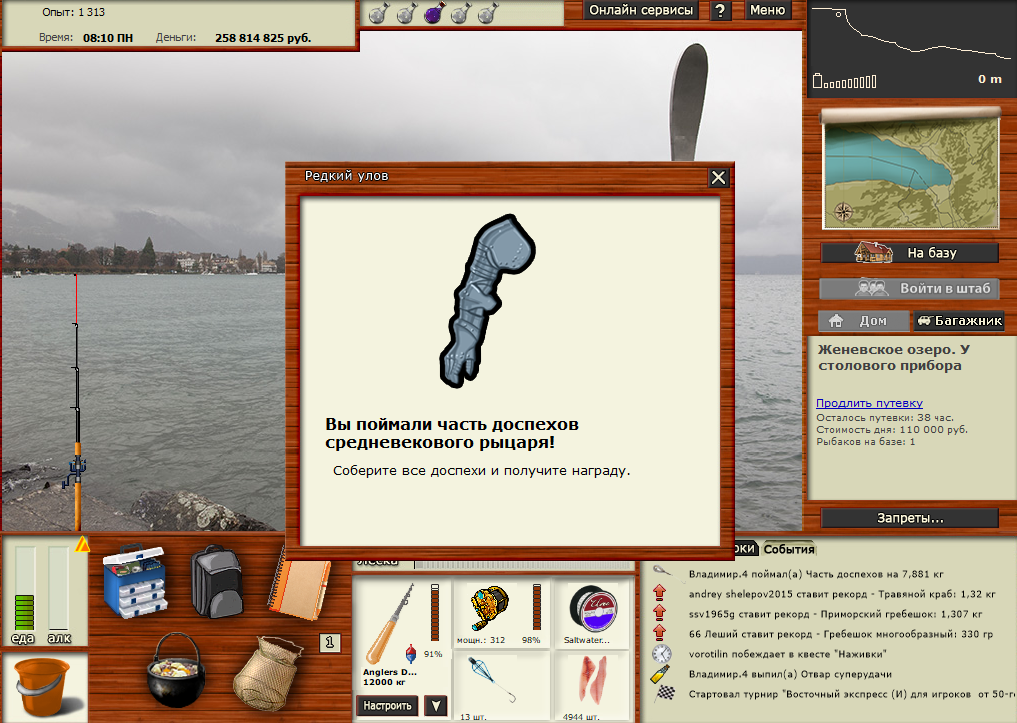Open the fish keepnet basket
Screen dimensions: 1017x723
tap(267, 674)
